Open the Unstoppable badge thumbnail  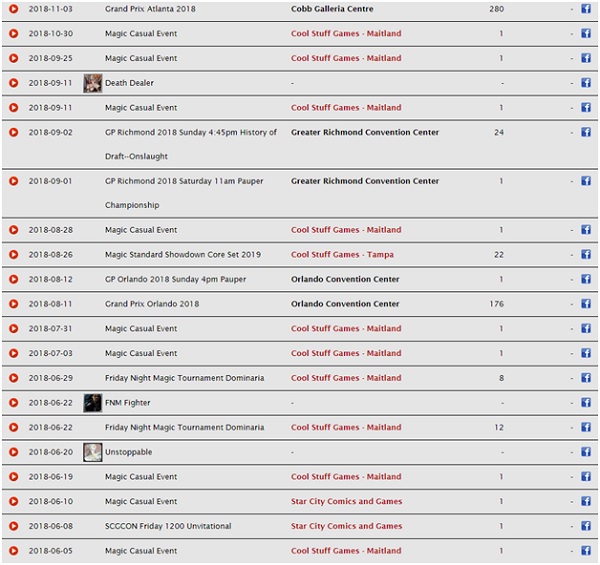[x=92, y=452]
